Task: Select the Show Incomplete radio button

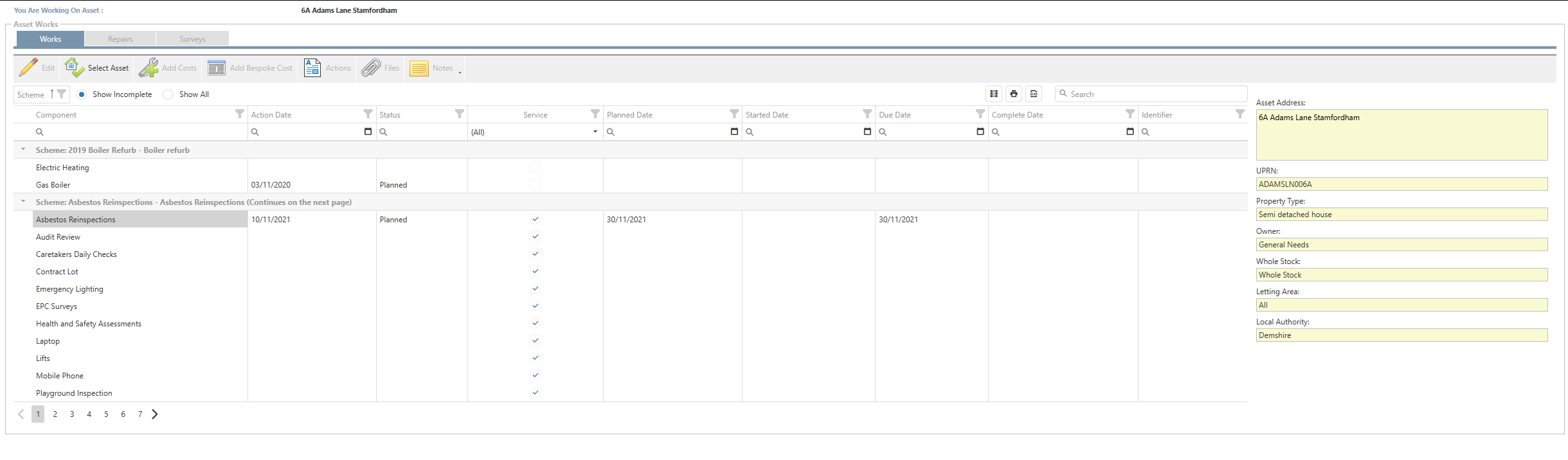Action: click(82, 94)
